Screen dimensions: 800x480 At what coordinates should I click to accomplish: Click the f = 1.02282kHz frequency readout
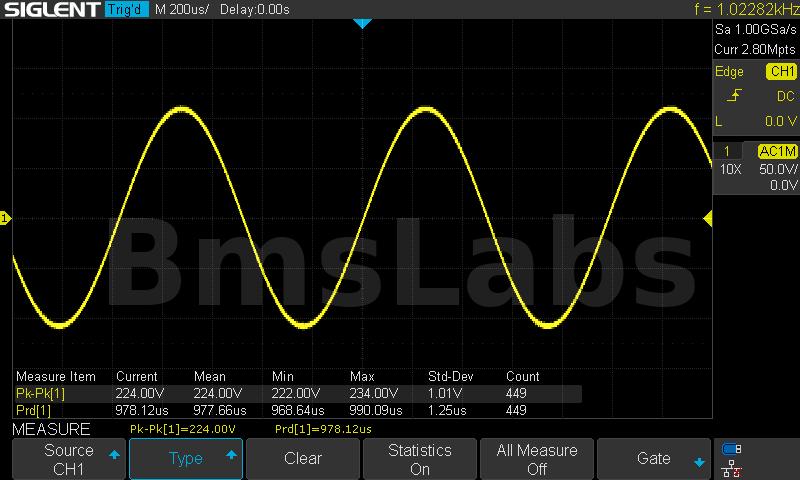pos(746,9)
